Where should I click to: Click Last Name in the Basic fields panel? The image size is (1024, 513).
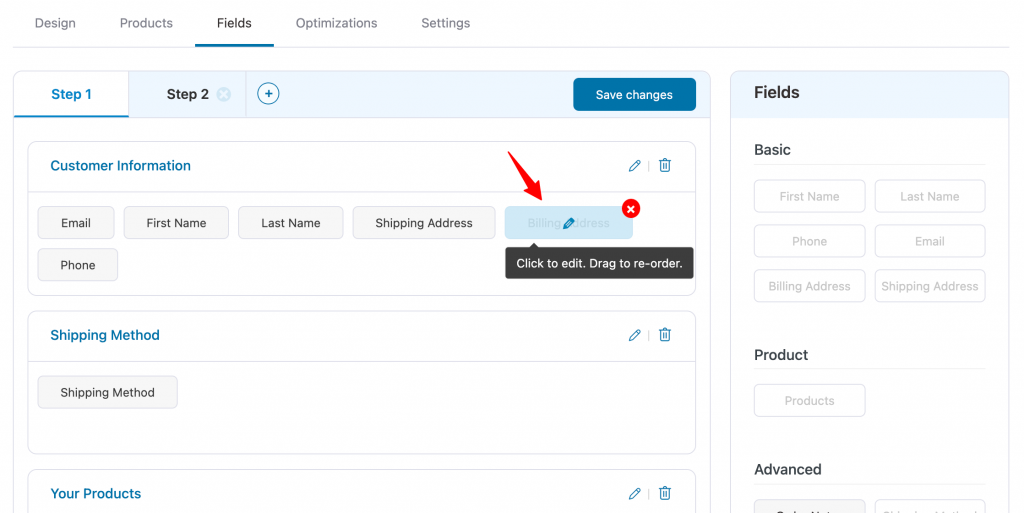[x=930, y=196]
